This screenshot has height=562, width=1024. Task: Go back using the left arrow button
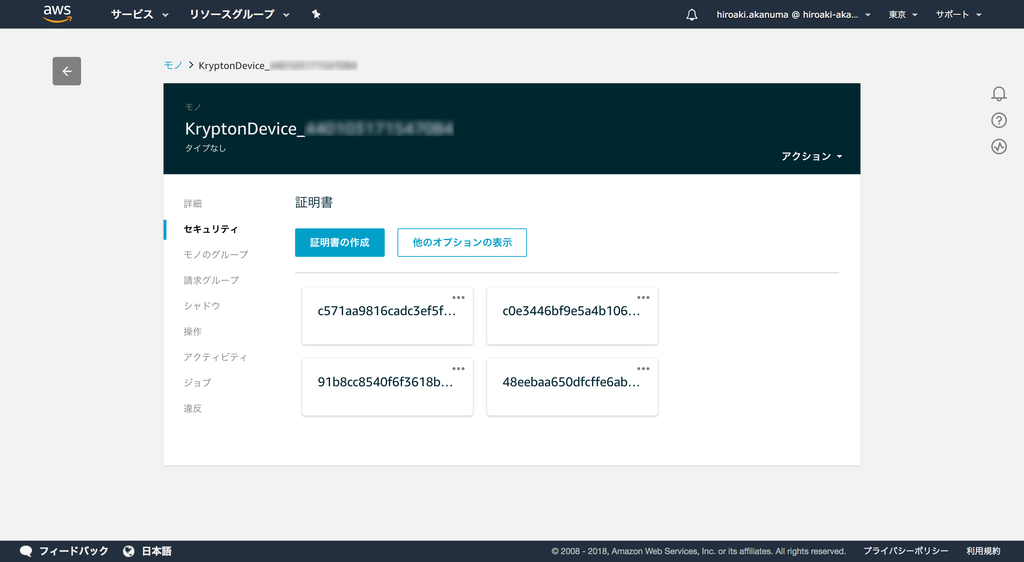[x=67, y=71]
